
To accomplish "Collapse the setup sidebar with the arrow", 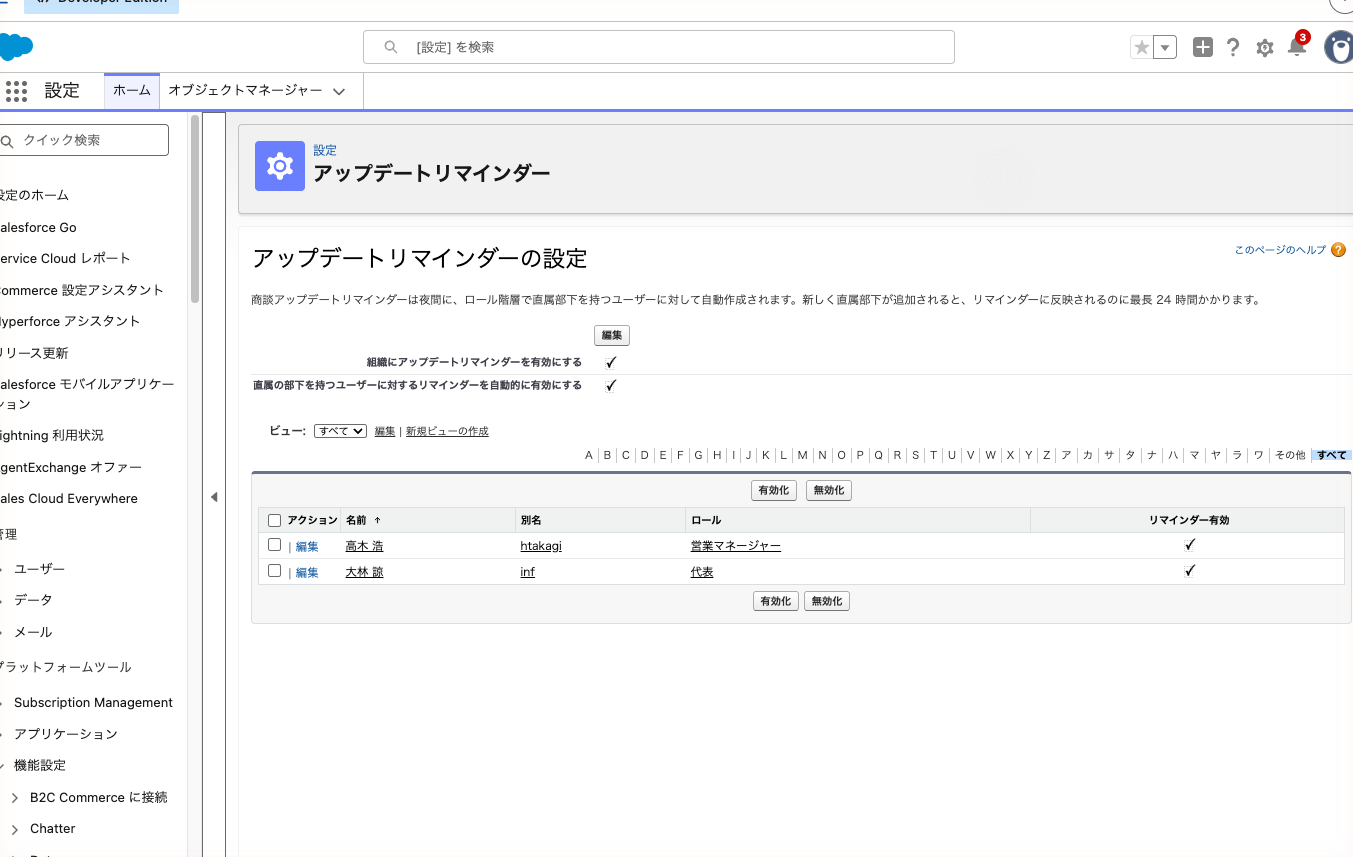I will [x=214, y=497].
